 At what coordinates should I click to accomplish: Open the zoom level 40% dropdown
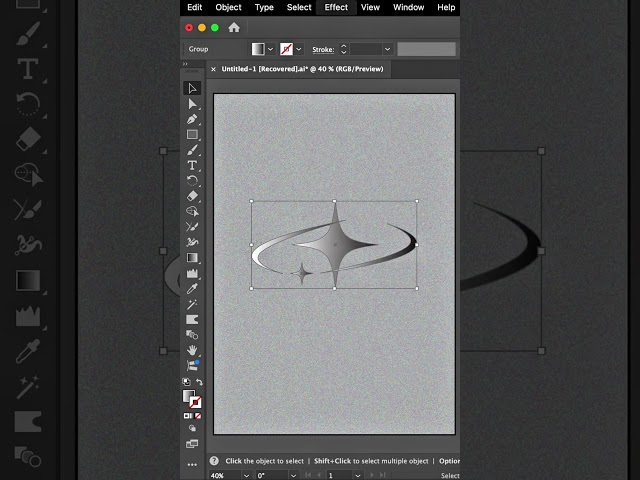pyautogui.click(x=246, y=476)
